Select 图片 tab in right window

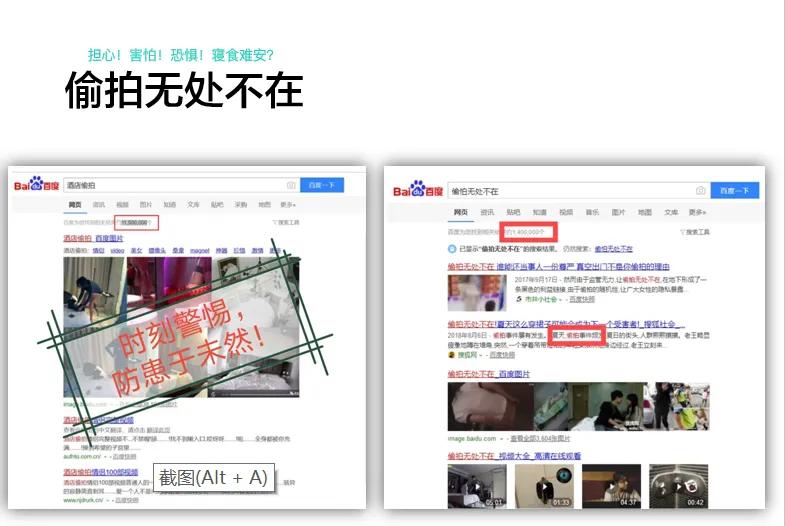coord(618,212)
